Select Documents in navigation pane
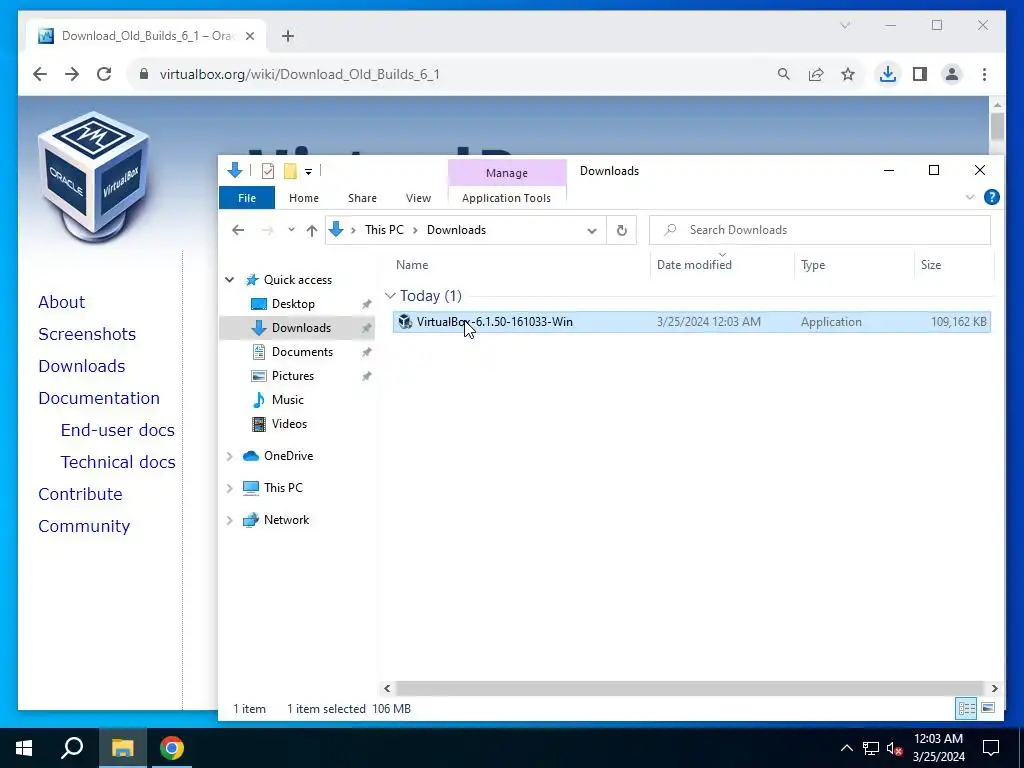1024x768 pixels. (302, 352)
